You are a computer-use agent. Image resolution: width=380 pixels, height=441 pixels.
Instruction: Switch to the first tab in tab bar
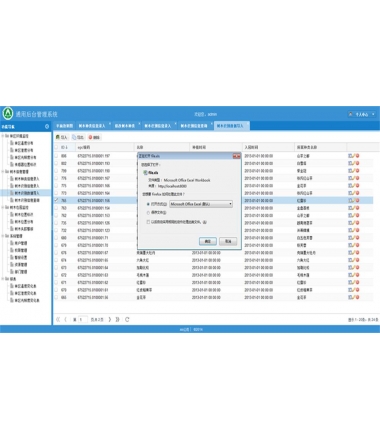point(64,126)
